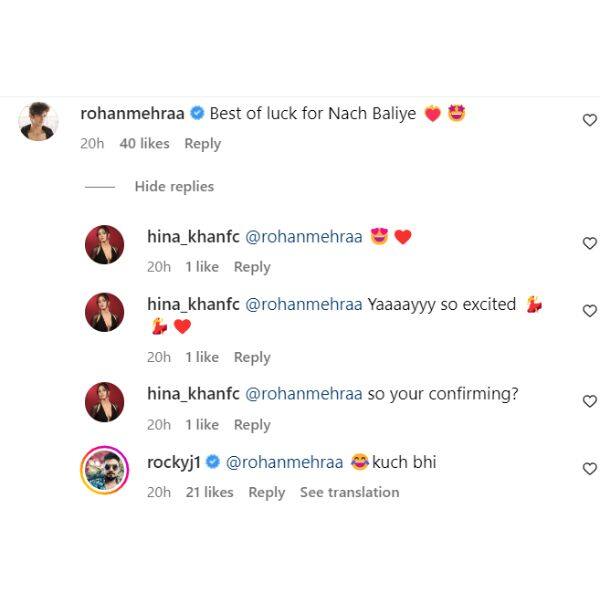Image resolution: width=600 pixels, height=600 pixels.
Task: Like rohanmehraa's Nach Baliye comment
Action: click(590, 120)
